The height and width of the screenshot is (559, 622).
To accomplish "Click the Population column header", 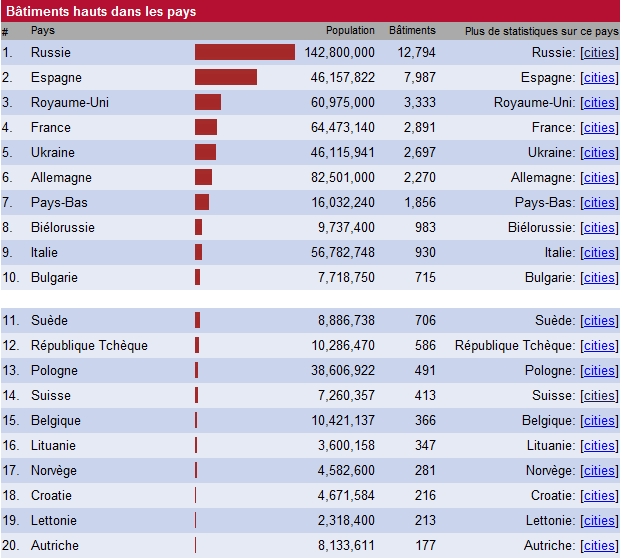I will [350, 31].
